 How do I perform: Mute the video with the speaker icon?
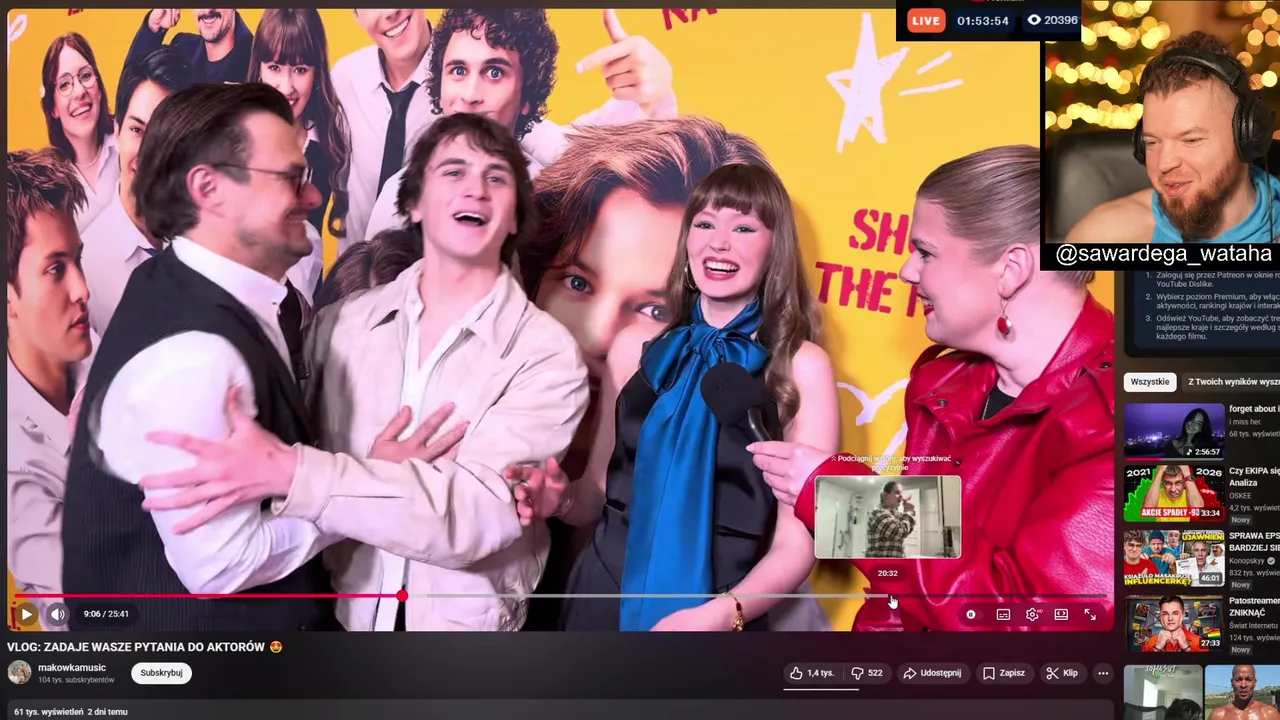tap(58, 614)
